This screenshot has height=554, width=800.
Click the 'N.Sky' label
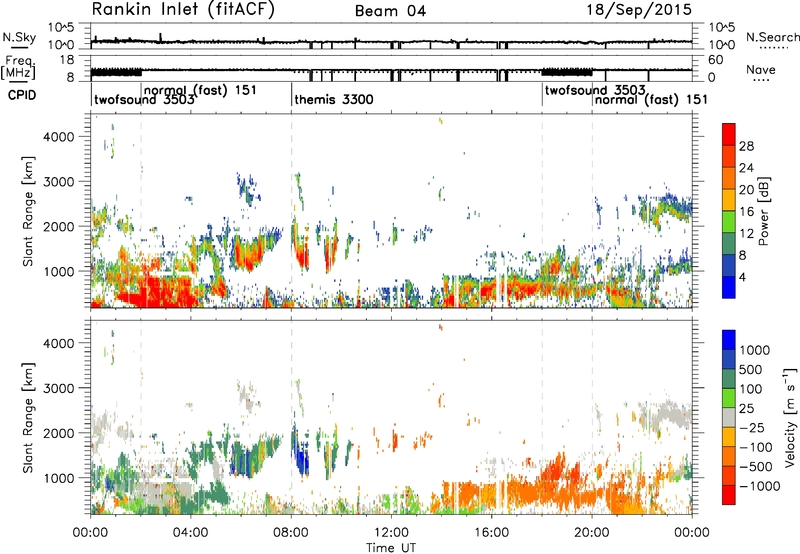(19, 37)
